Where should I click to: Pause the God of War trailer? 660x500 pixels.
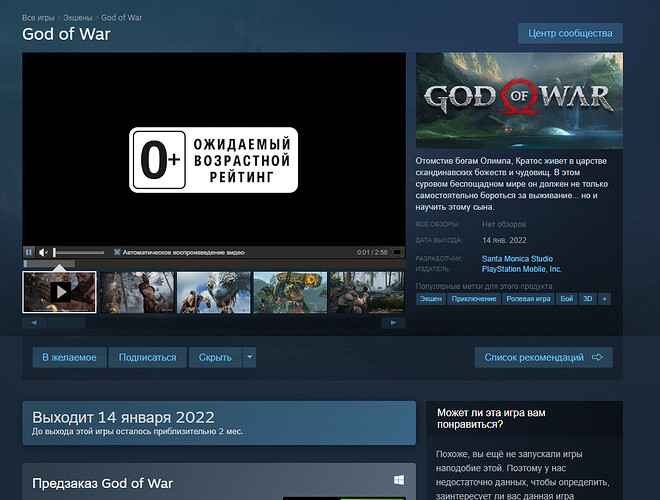[29, 252]
